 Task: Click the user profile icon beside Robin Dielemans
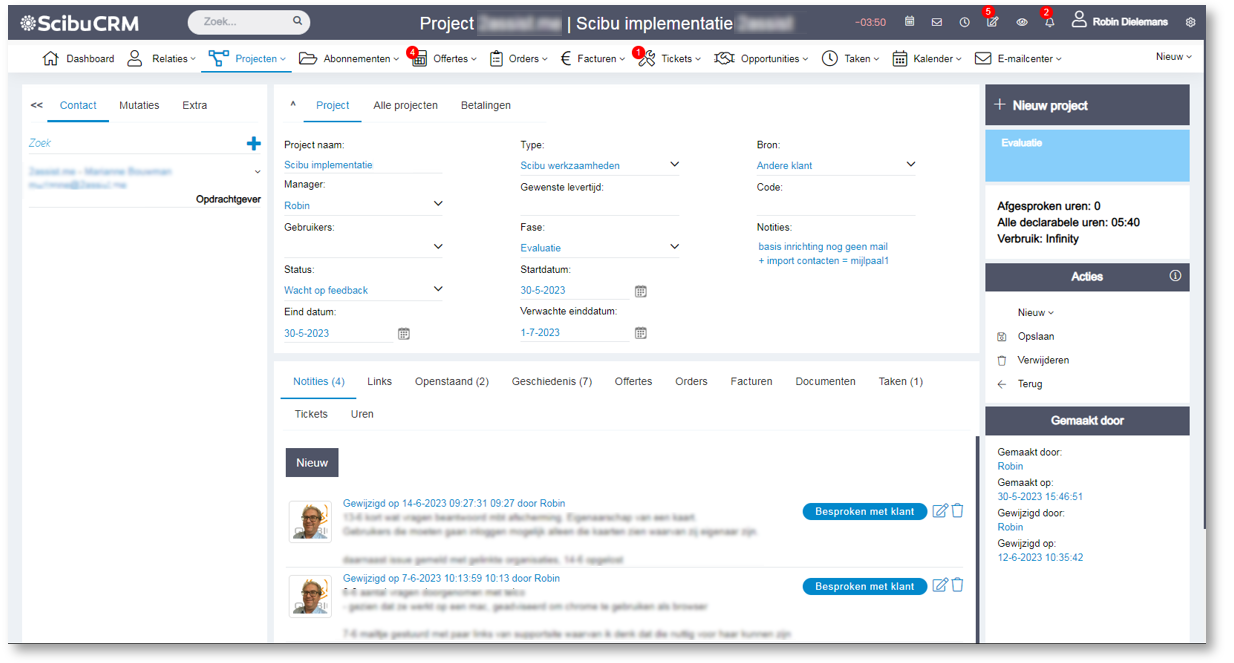pyautogui.click(x=1079, y=20)
